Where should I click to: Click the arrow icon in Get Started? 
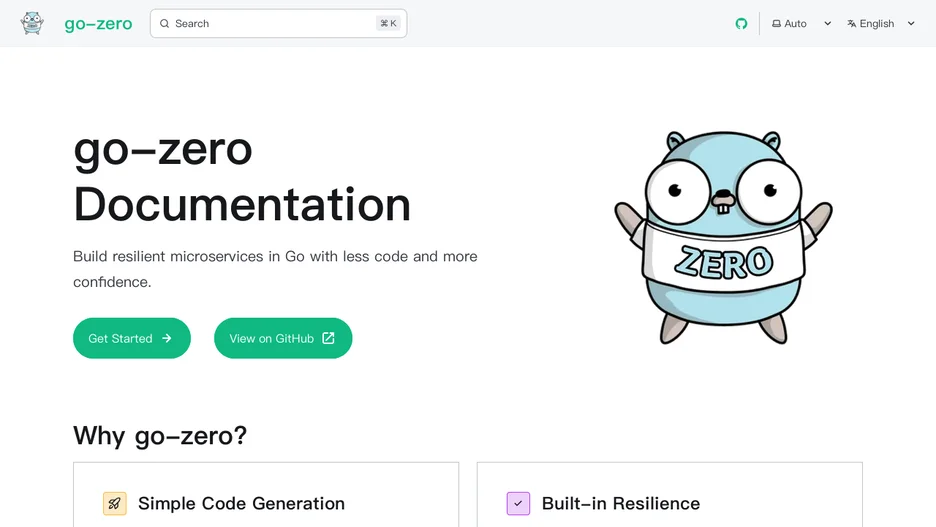[167, 338]
